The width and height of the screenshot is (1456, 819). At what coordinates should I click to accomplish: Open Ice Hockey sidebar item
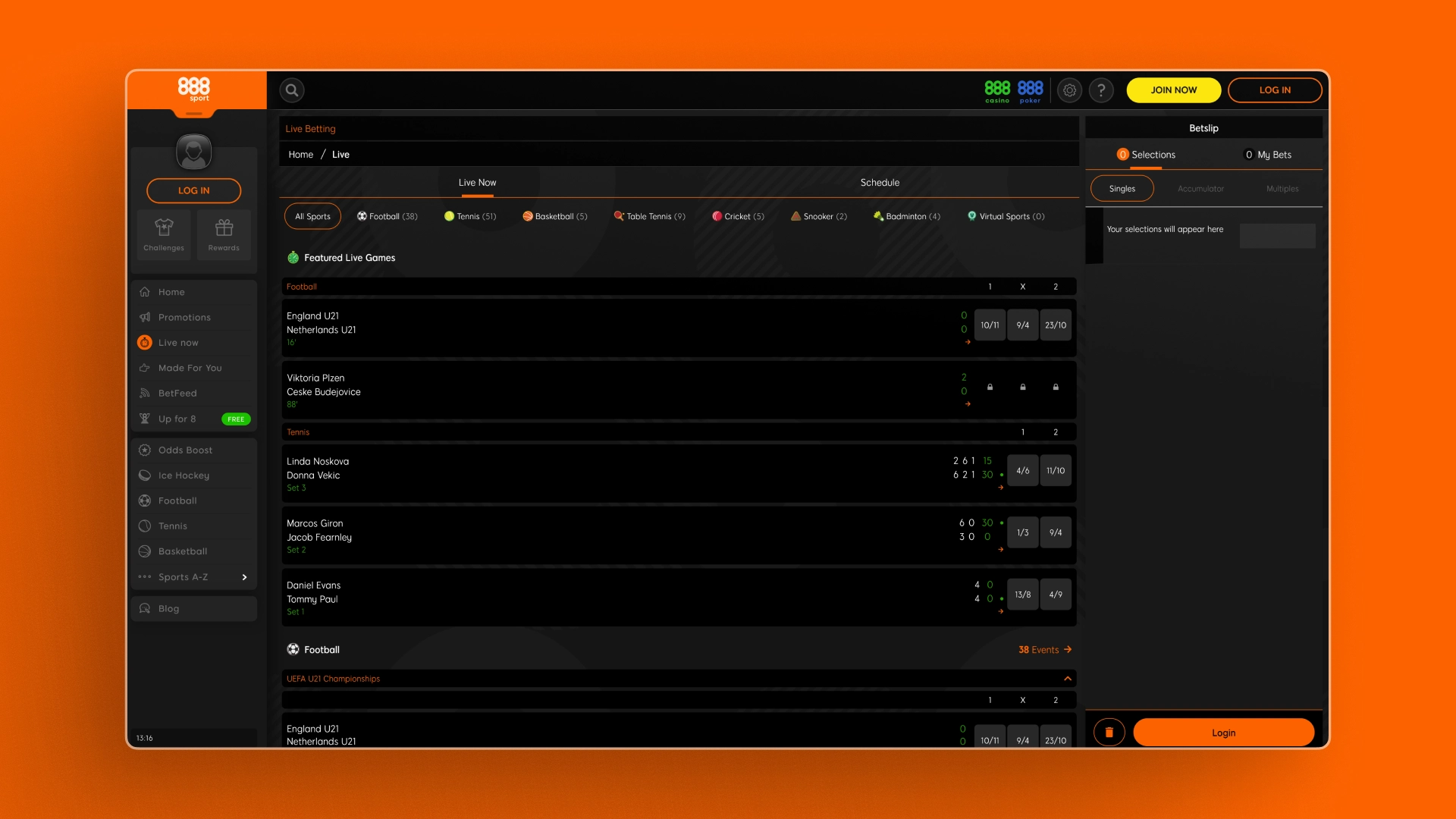(194, 475)
